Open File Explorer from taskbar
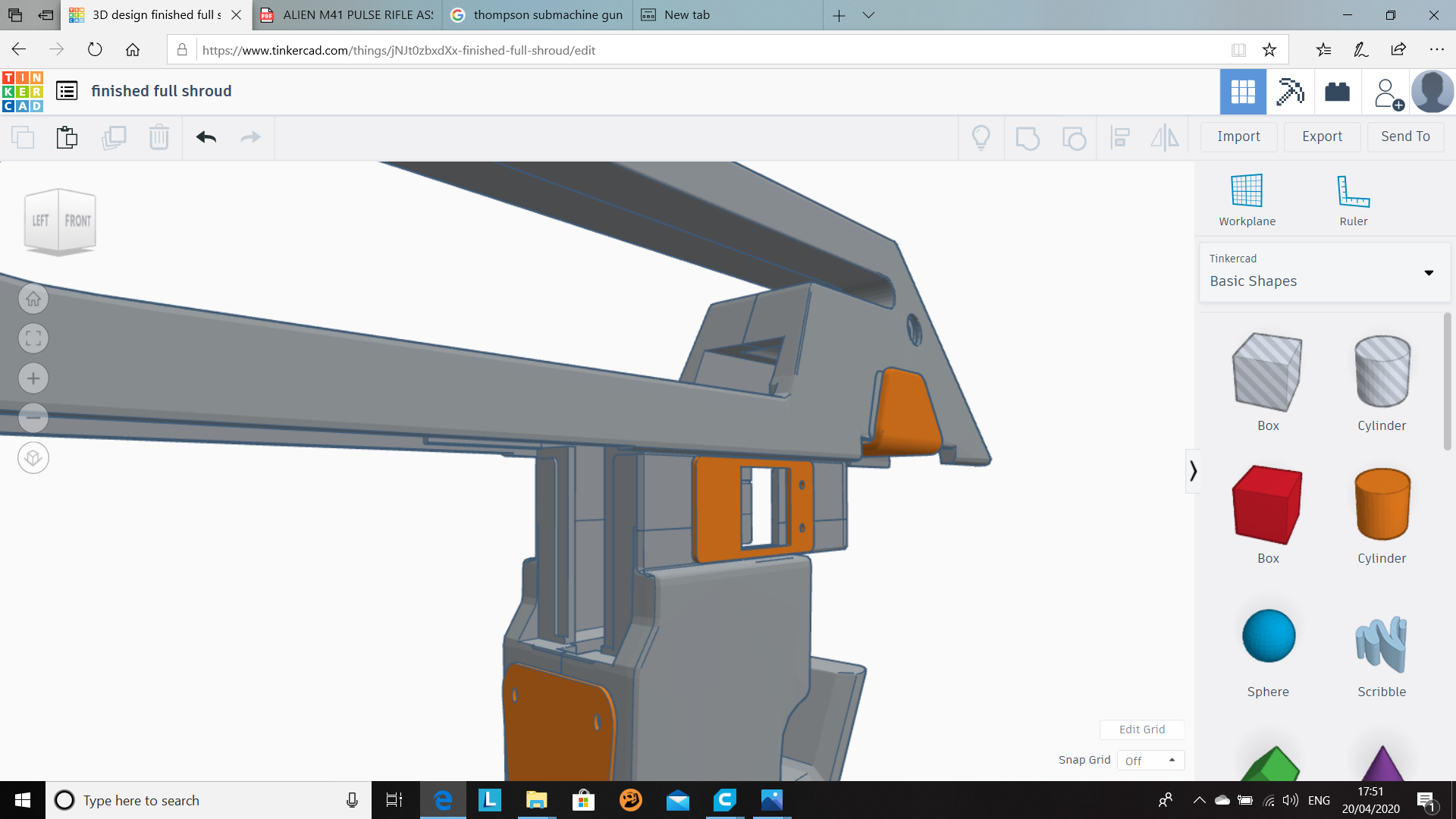 537,800
